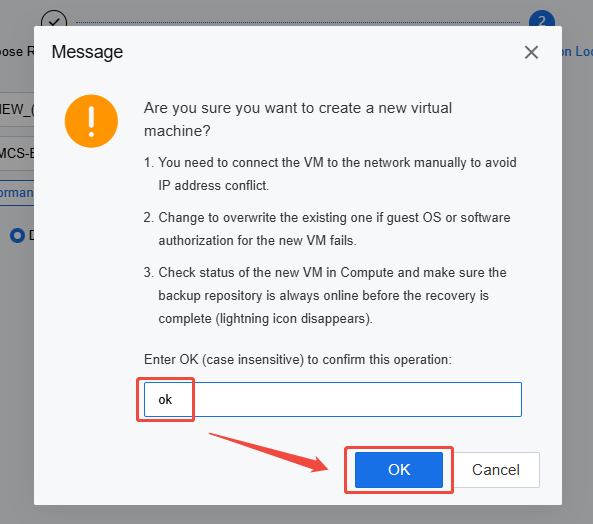The height and width of the screenshot is (524, 593).
Task: Click the "n Loc" step label at the top right
Action: click(x=577, y=51)
